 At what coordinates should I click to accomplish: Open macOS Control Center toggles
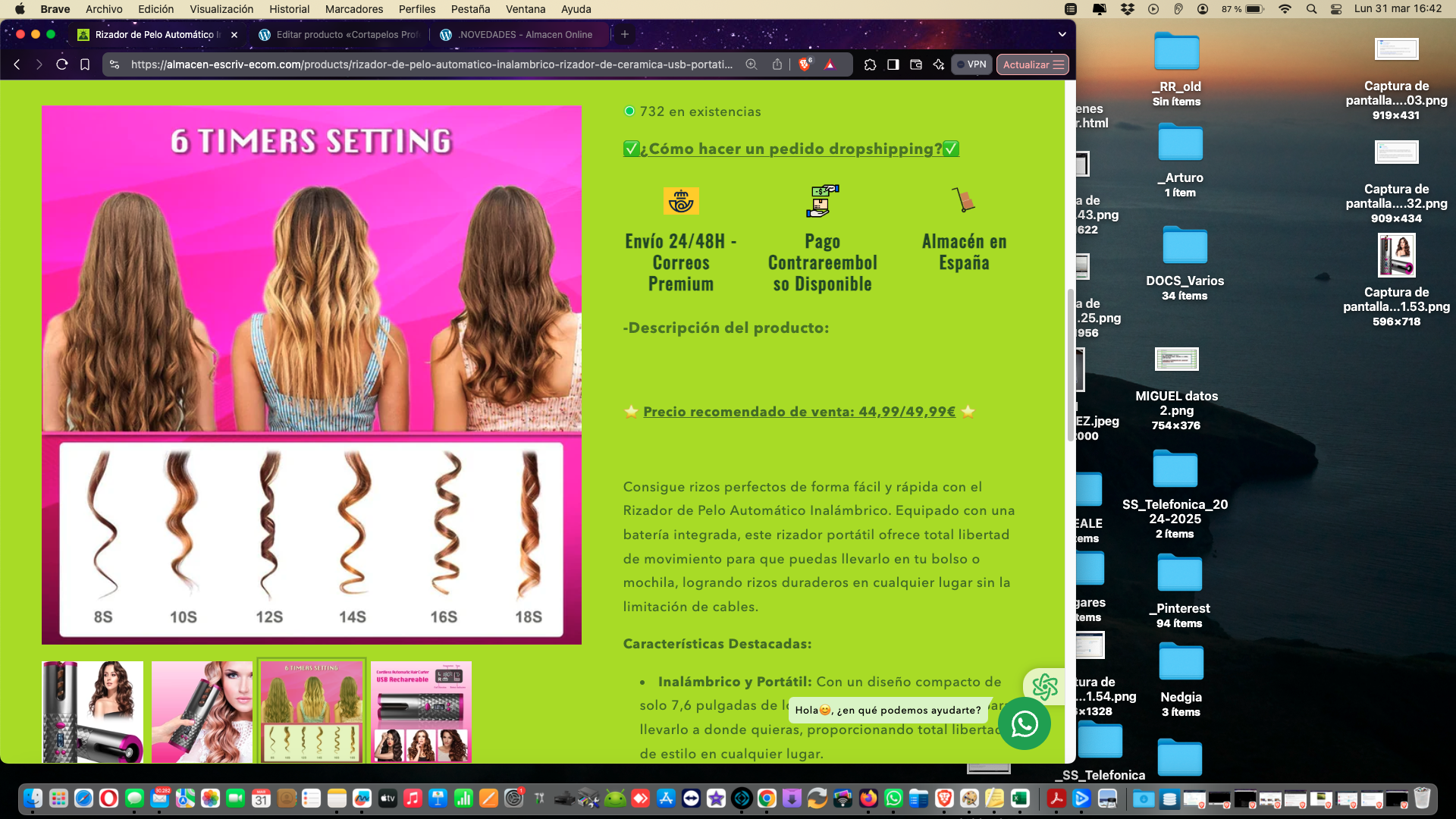click(x=1336, y=9)
